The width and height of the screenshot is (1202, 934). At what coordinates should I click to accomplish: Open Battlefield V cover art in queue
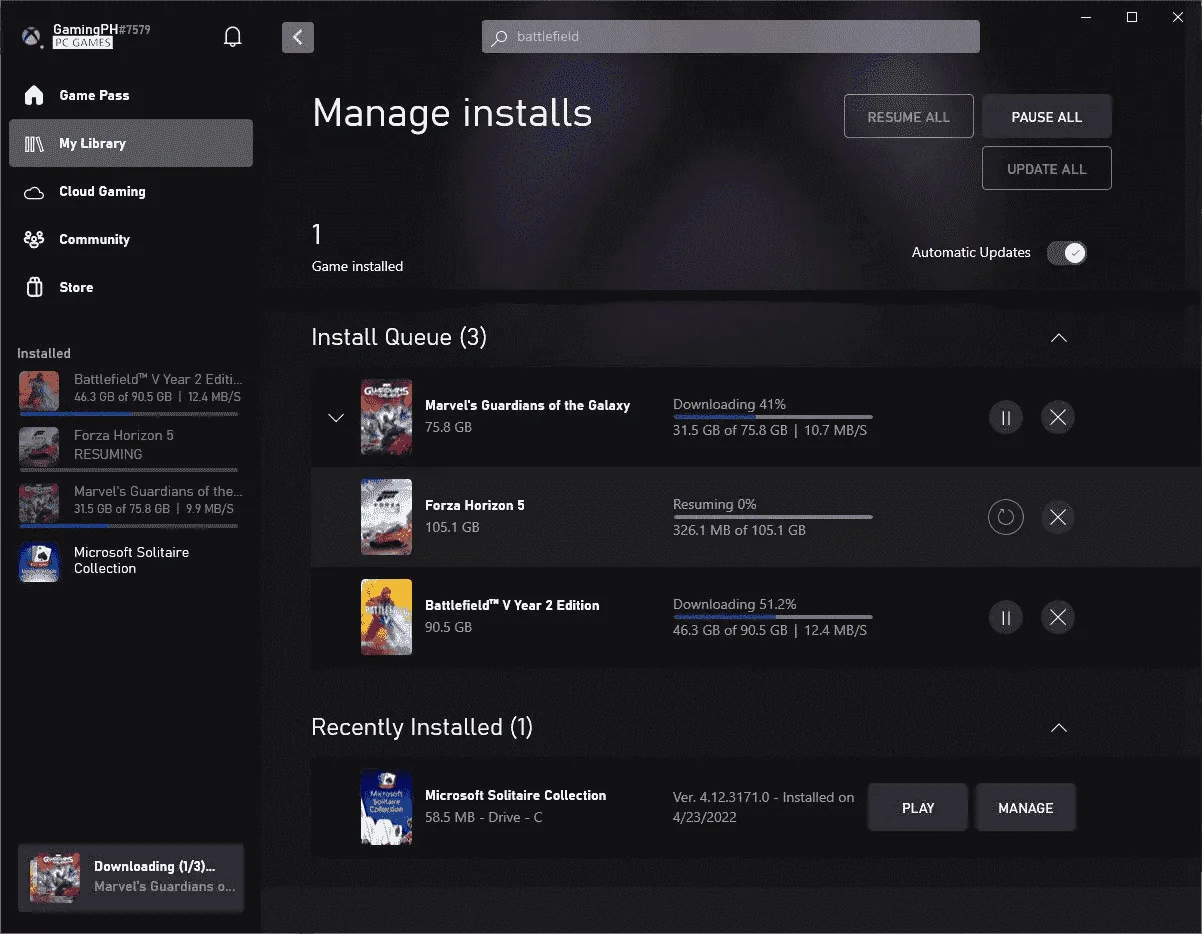pos(386,617)
